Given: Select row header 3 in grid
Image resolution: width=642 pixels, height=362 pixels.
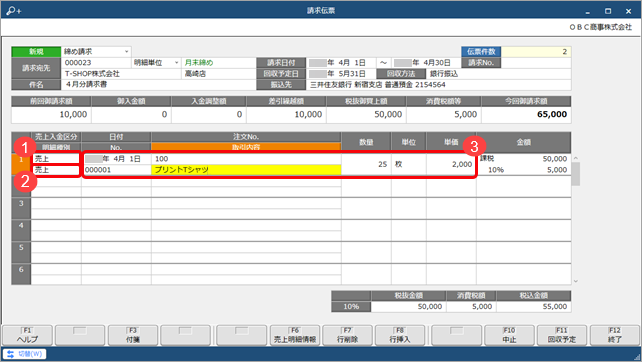Looking at the screenshot, I should (21, 208).
